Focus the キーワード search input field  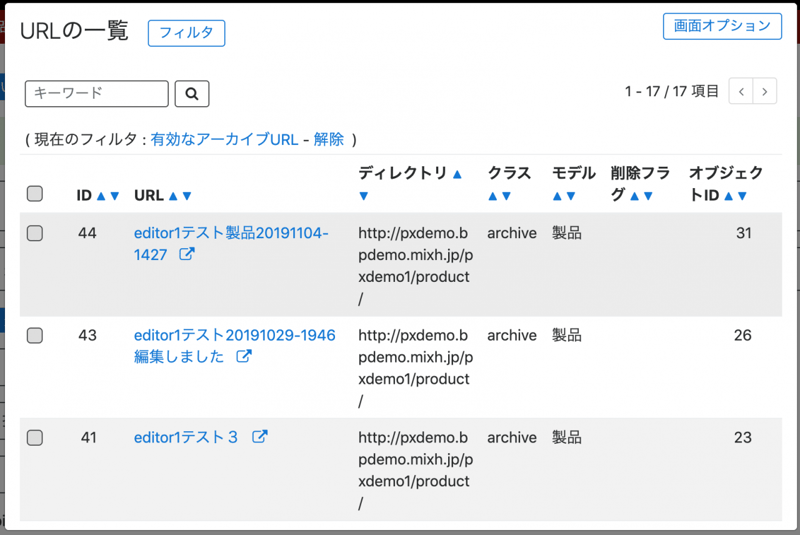pos(97,93)
